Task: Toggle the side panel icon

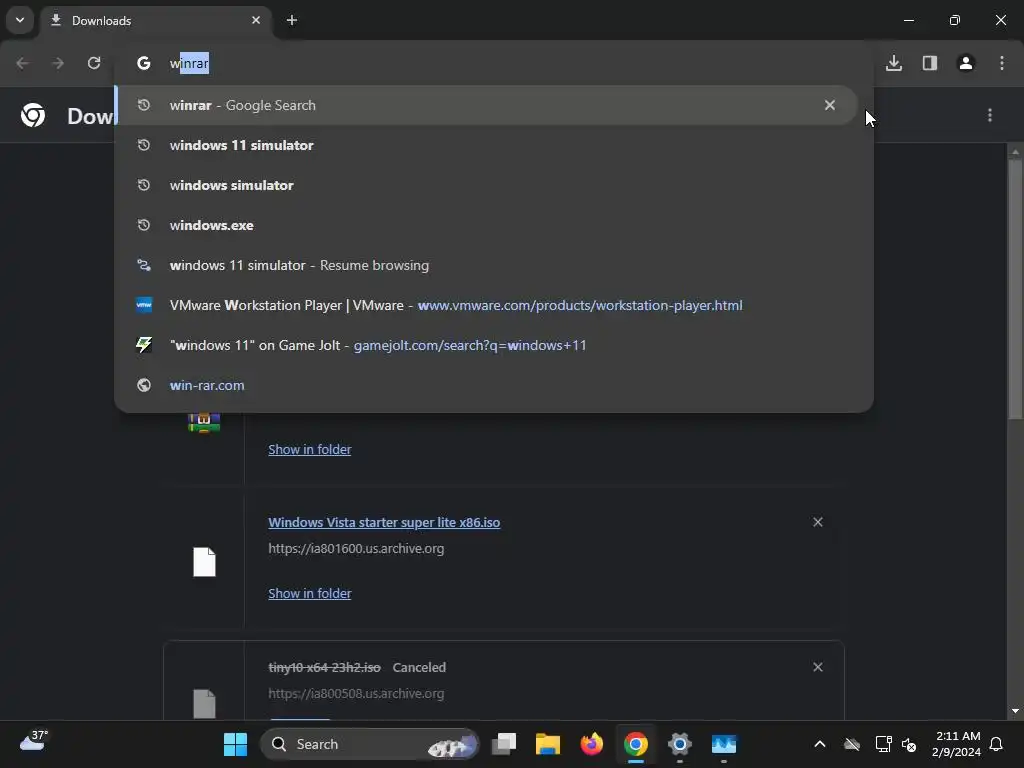Action: coord(930,63)
